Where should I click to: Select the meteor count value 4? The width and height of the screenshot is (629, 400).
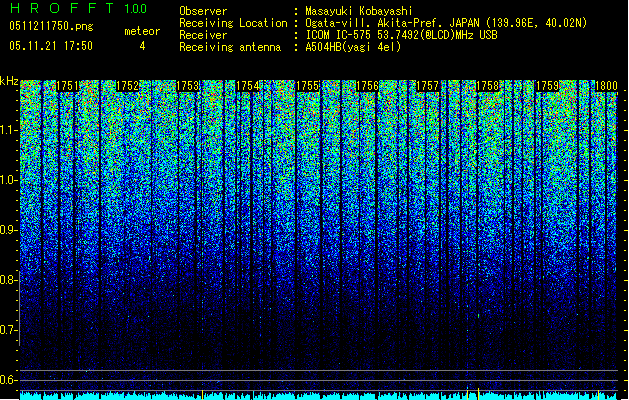(142, 46)
